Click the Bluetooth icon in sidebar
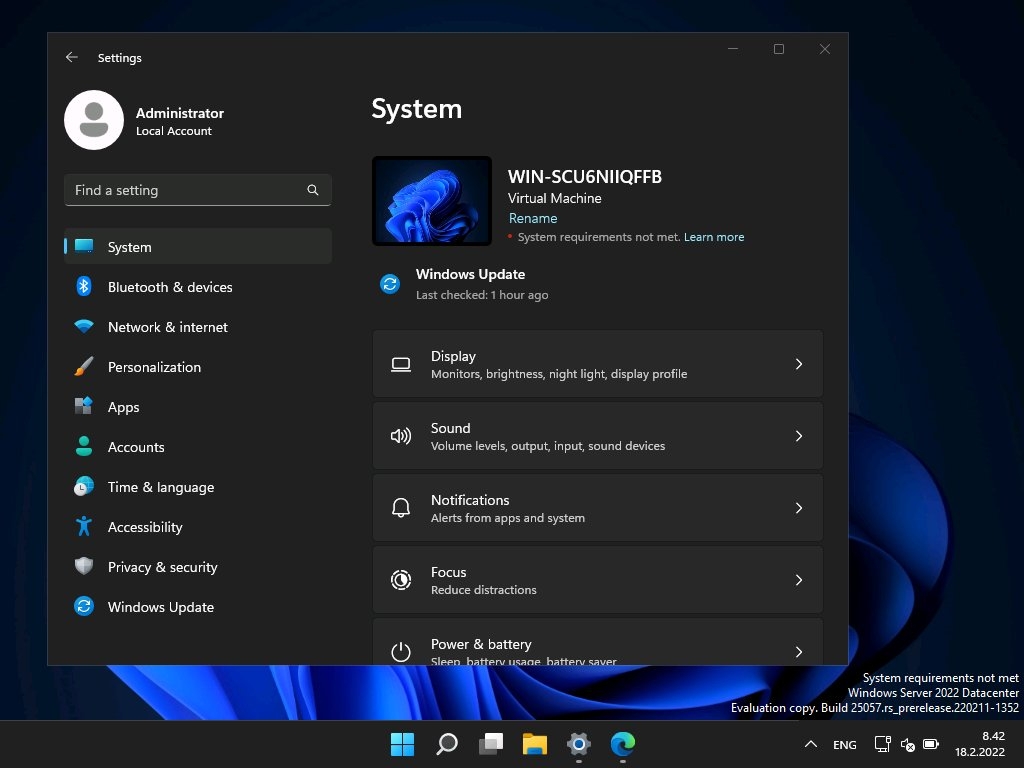 click(x=84, y=286)
